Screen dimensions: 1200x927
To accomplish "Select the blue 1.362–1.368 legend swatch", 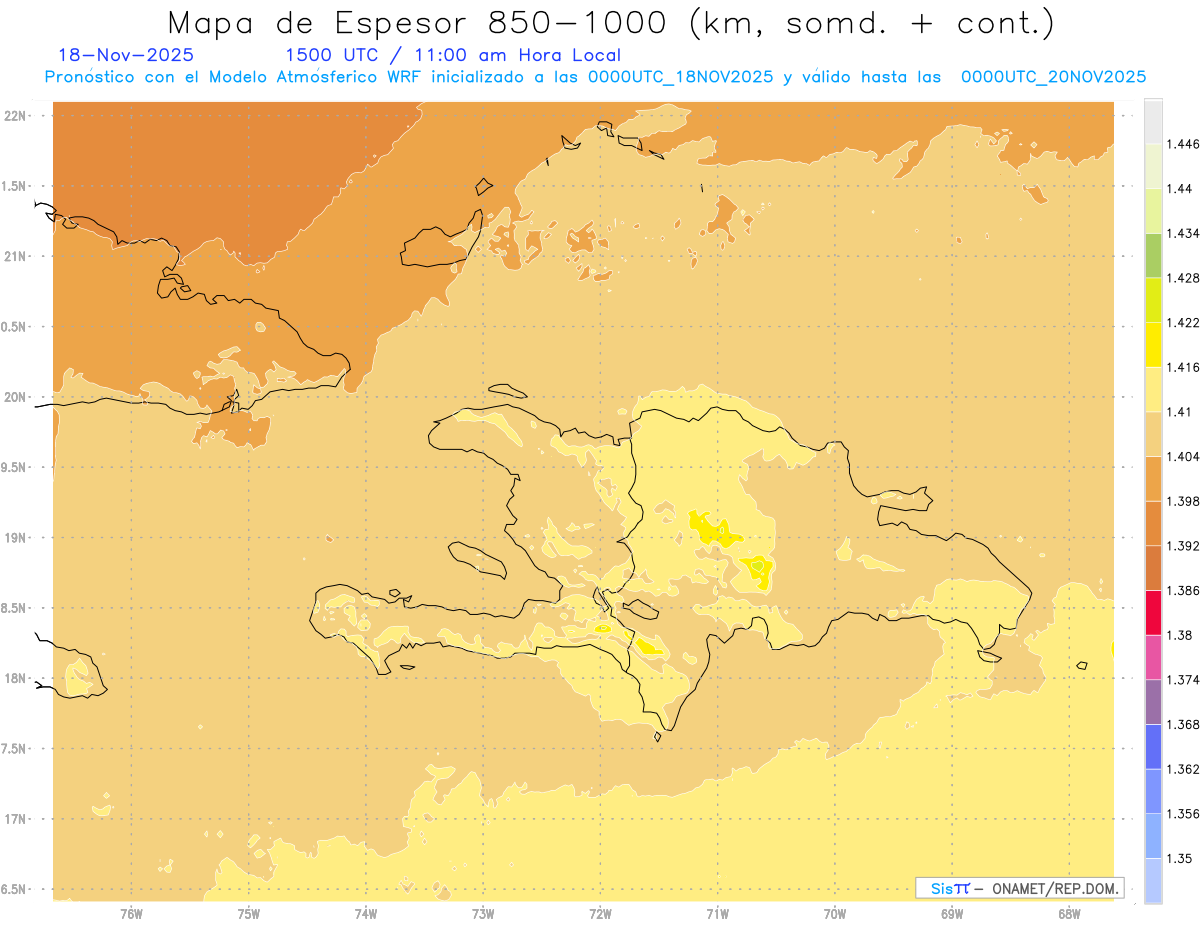I will pos(1153,746).
